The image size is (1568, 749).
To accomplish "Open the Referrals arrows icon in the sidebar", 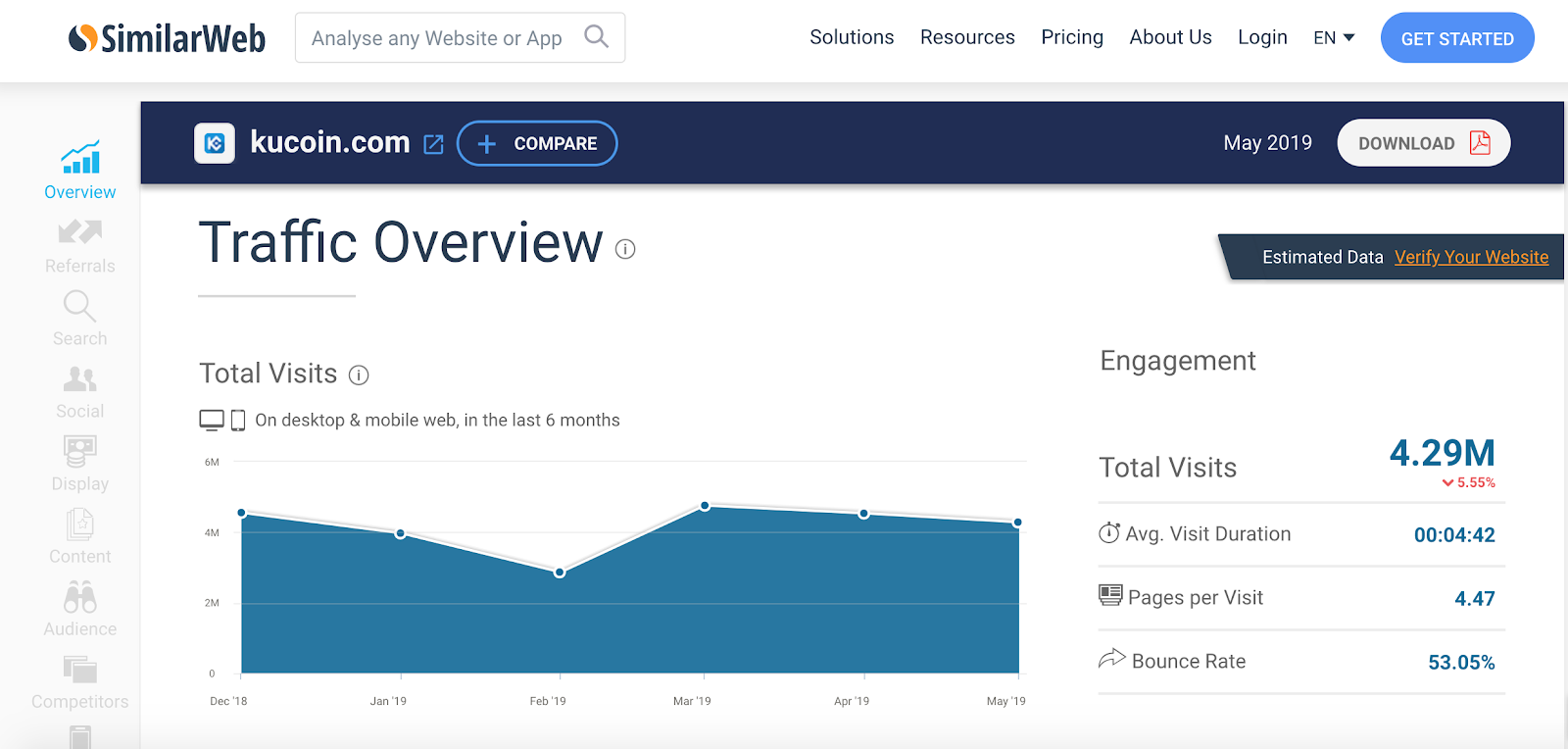I will click(x=80, y=232).
